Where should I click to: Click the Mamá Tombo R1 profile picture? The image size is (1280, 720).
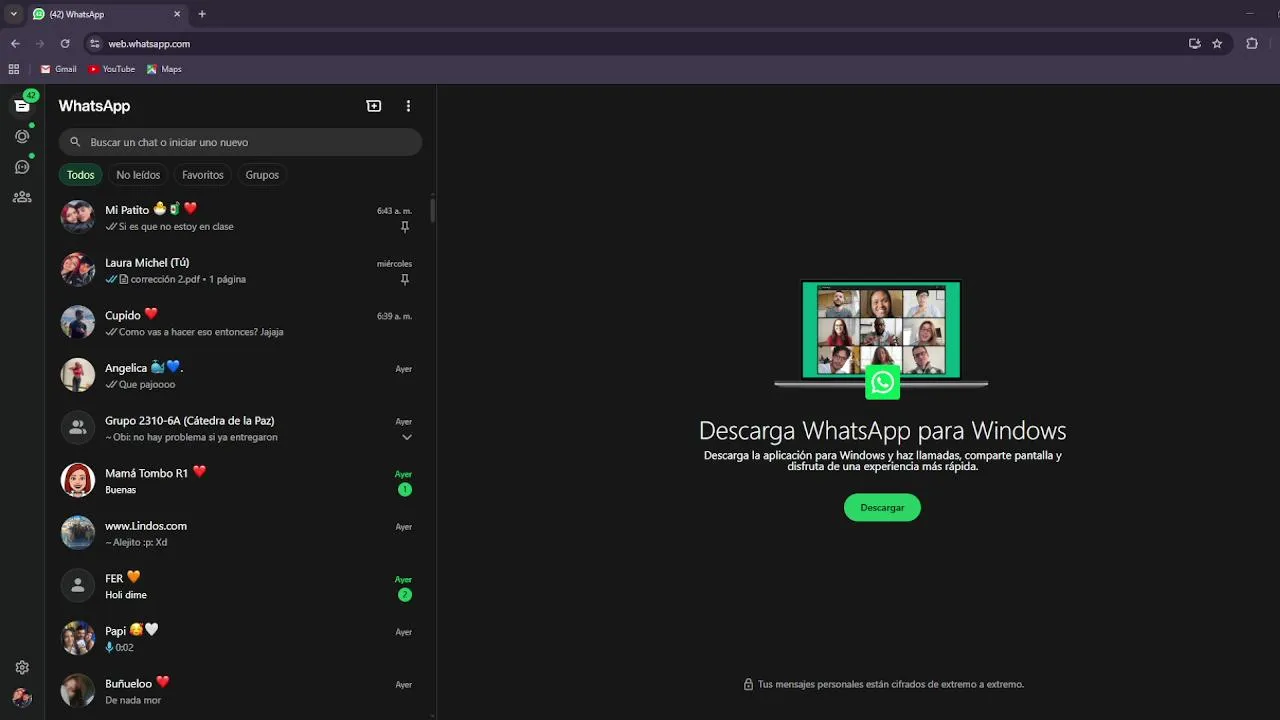78,480
